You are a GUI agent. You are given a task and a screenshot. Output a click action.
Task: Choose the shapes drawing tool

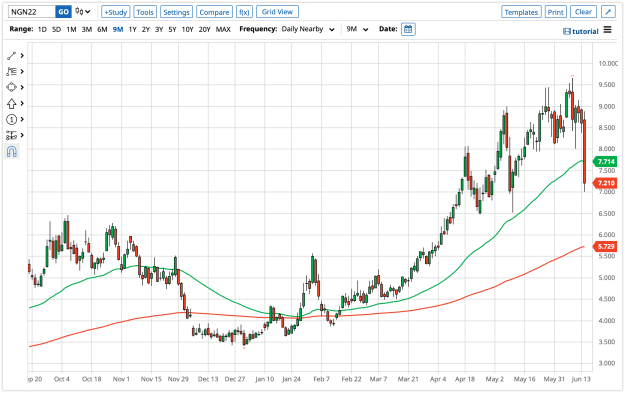(11, 87)
